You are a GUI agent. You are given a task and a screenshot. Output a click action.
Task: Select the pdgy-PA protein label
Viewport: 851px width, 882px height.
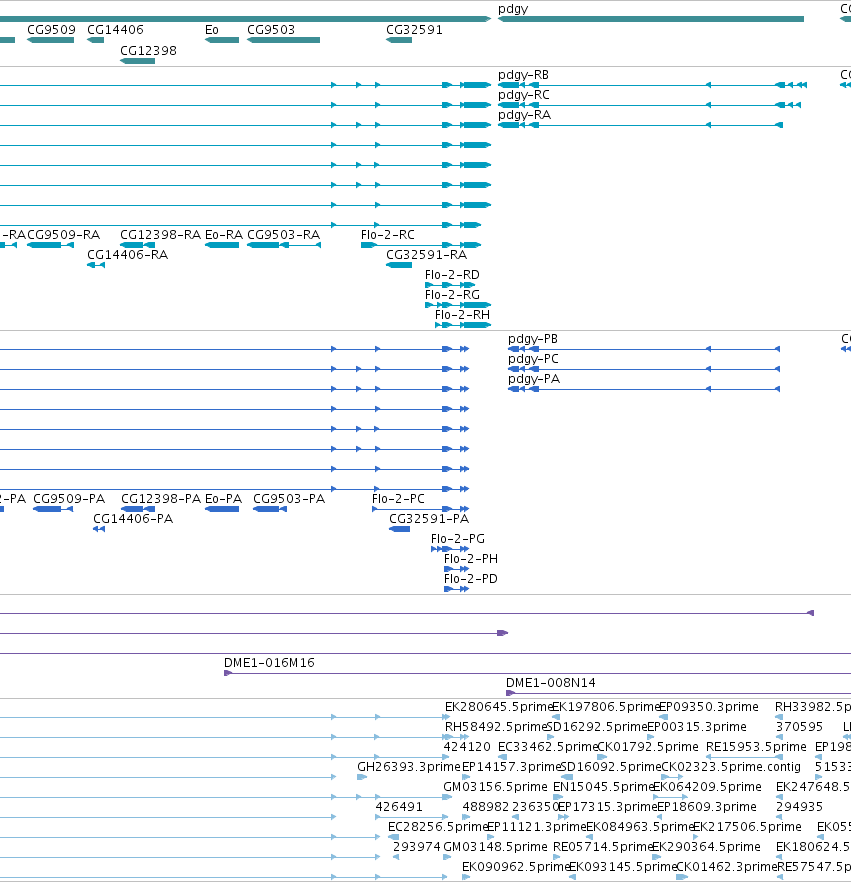pyautogui.click(x=534, y=379)
